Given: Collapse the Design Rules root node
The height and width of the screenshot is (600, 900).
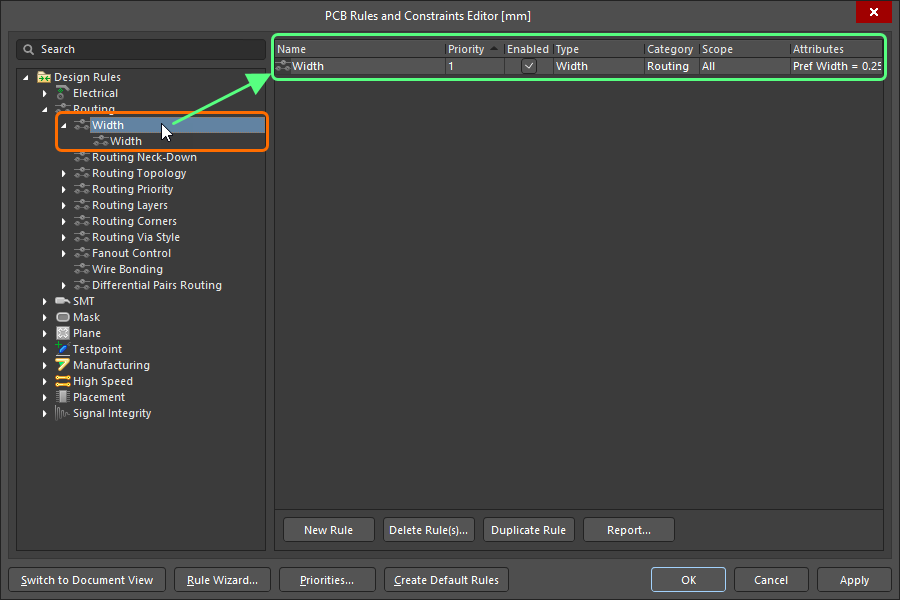Looking at the screenshot, I should (x=26, y=77).
